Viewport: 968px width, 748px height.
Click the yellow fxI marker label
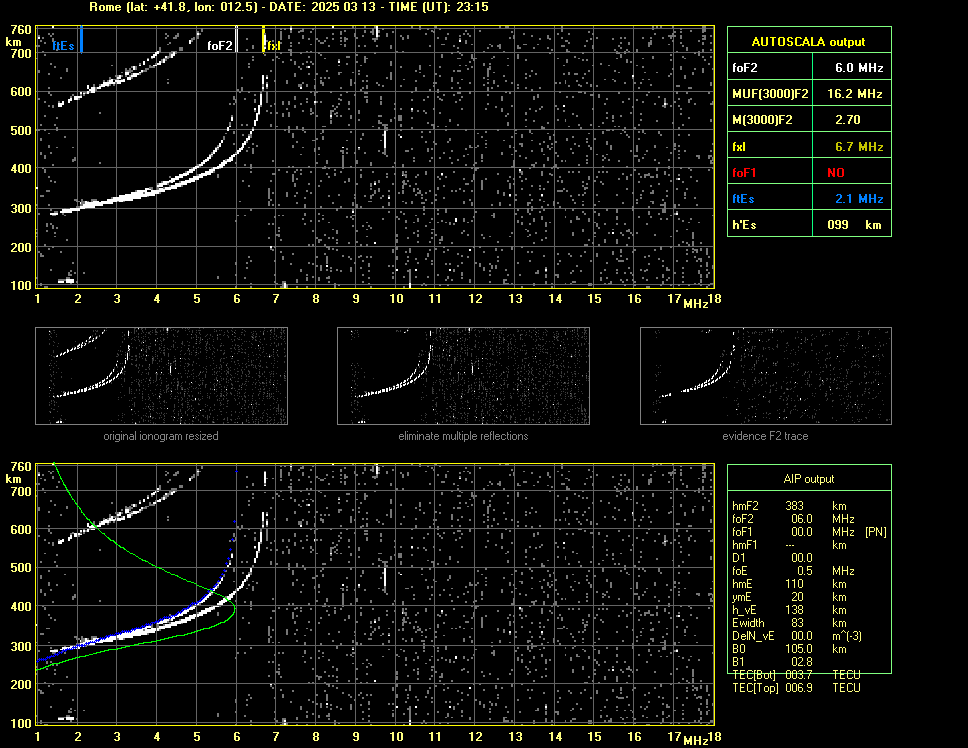pos(273,46)
